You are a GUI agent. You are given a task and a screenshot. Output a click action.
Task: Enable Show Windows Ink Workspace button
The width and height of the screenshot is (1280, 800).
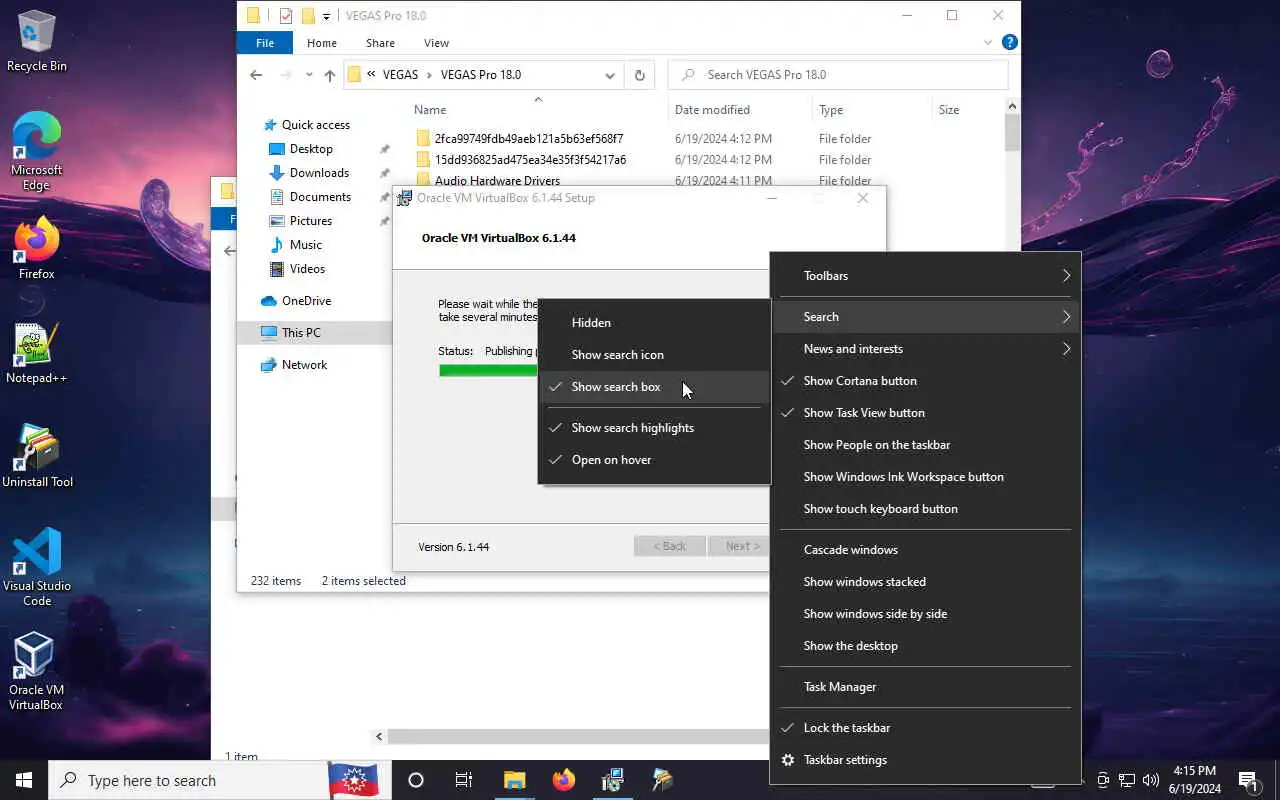click(925, 477)
